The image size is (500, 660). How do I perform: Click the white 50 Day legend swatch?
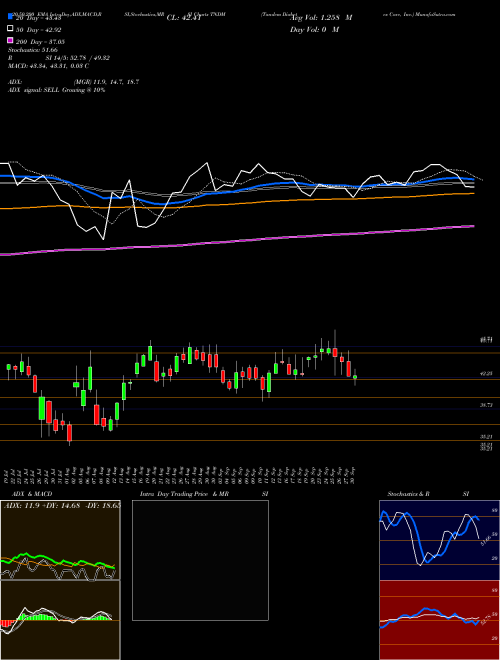(10, 29)
